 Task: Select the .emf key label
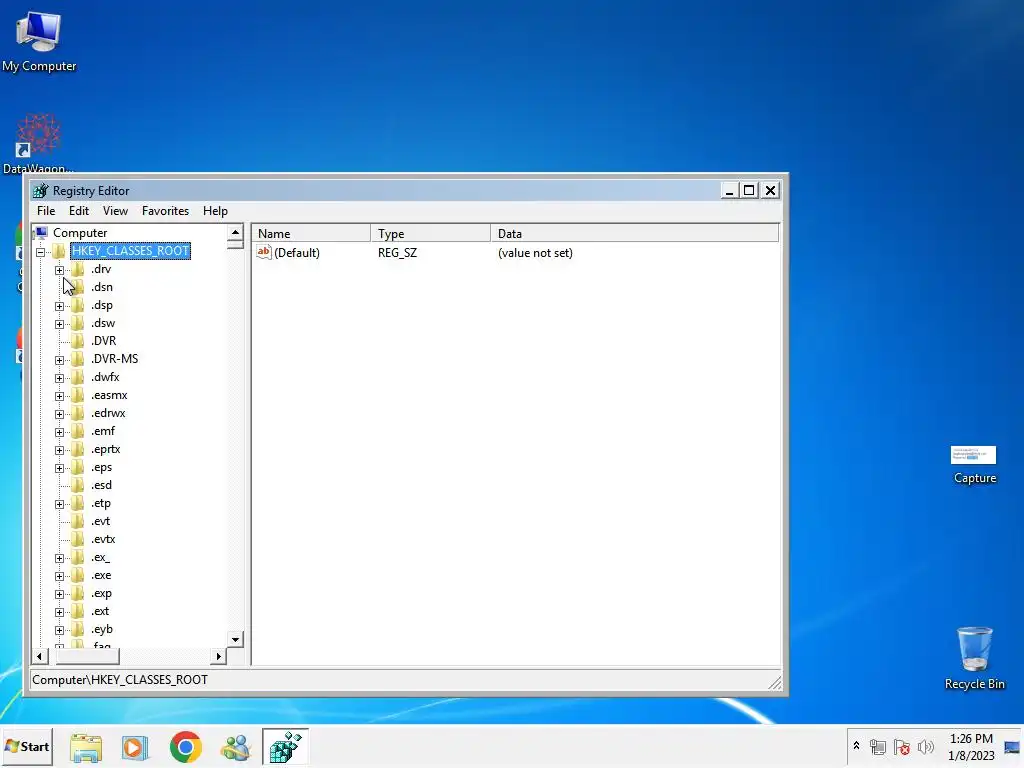(103, 431)
